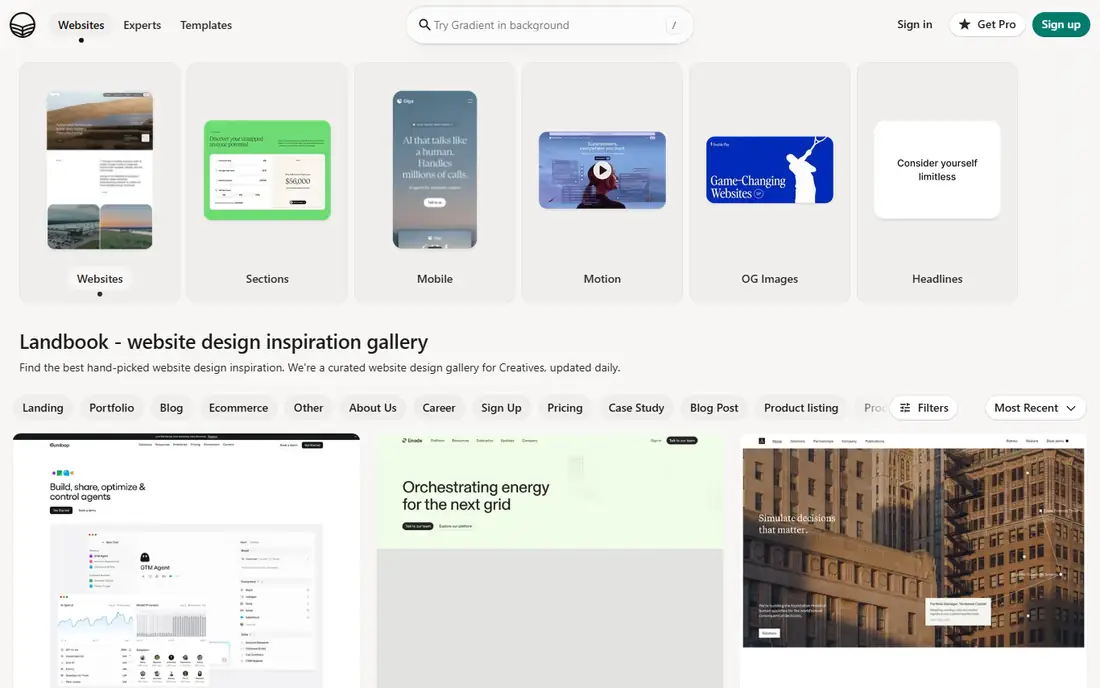The height and width of the screenshot is (688, 1100).
Task: Select the Mobile category card
Action: 435,182
